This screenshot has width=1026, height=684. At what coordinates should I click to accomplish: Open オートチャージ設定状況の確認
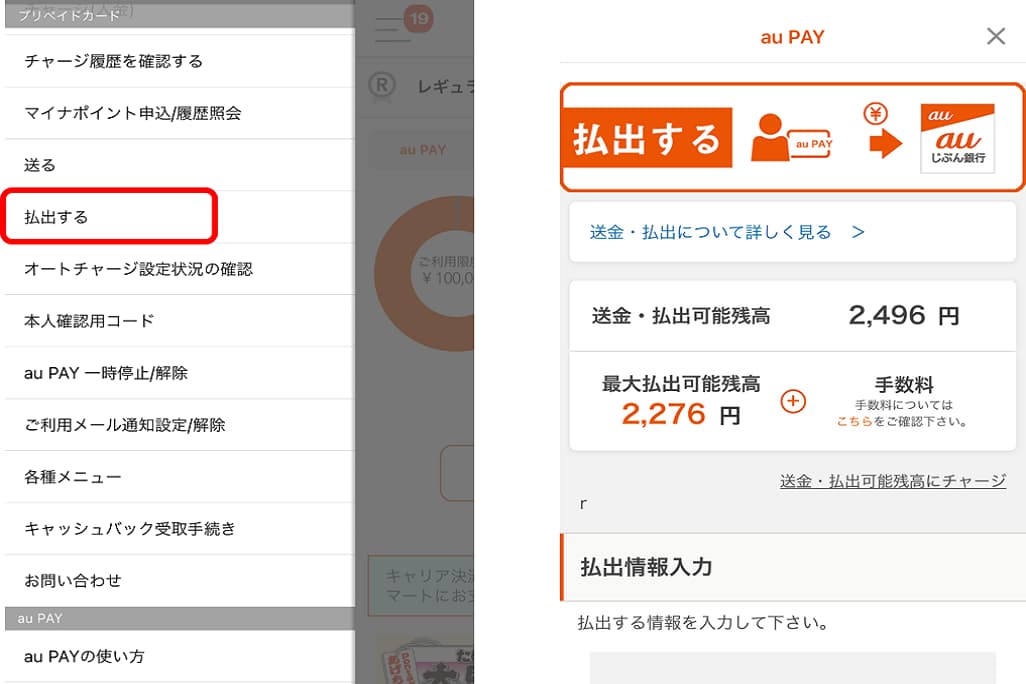coord(179,269)
